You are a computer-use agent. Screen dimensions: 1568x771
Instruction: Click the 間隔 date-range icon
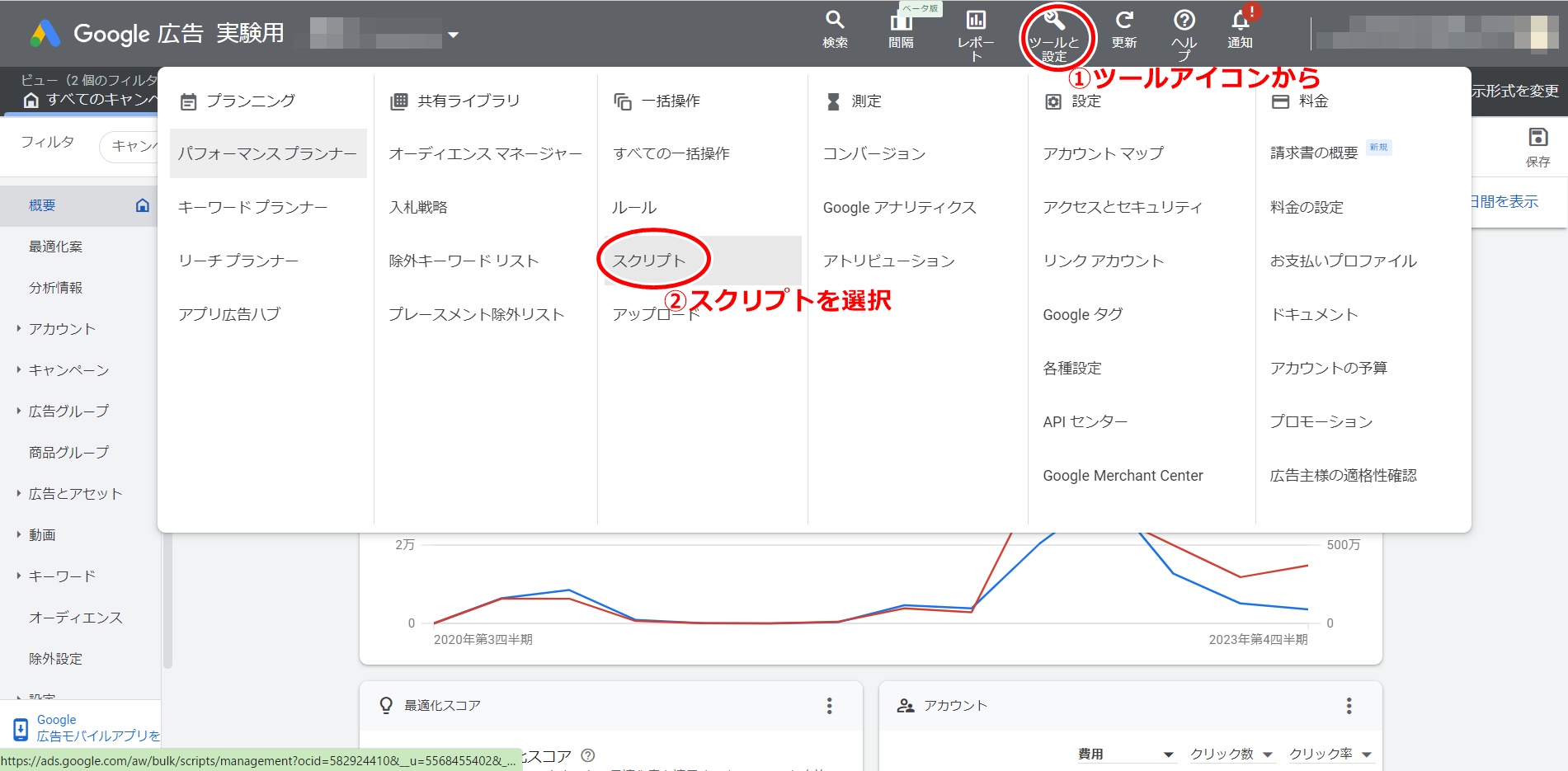click(x=901, y=25)
